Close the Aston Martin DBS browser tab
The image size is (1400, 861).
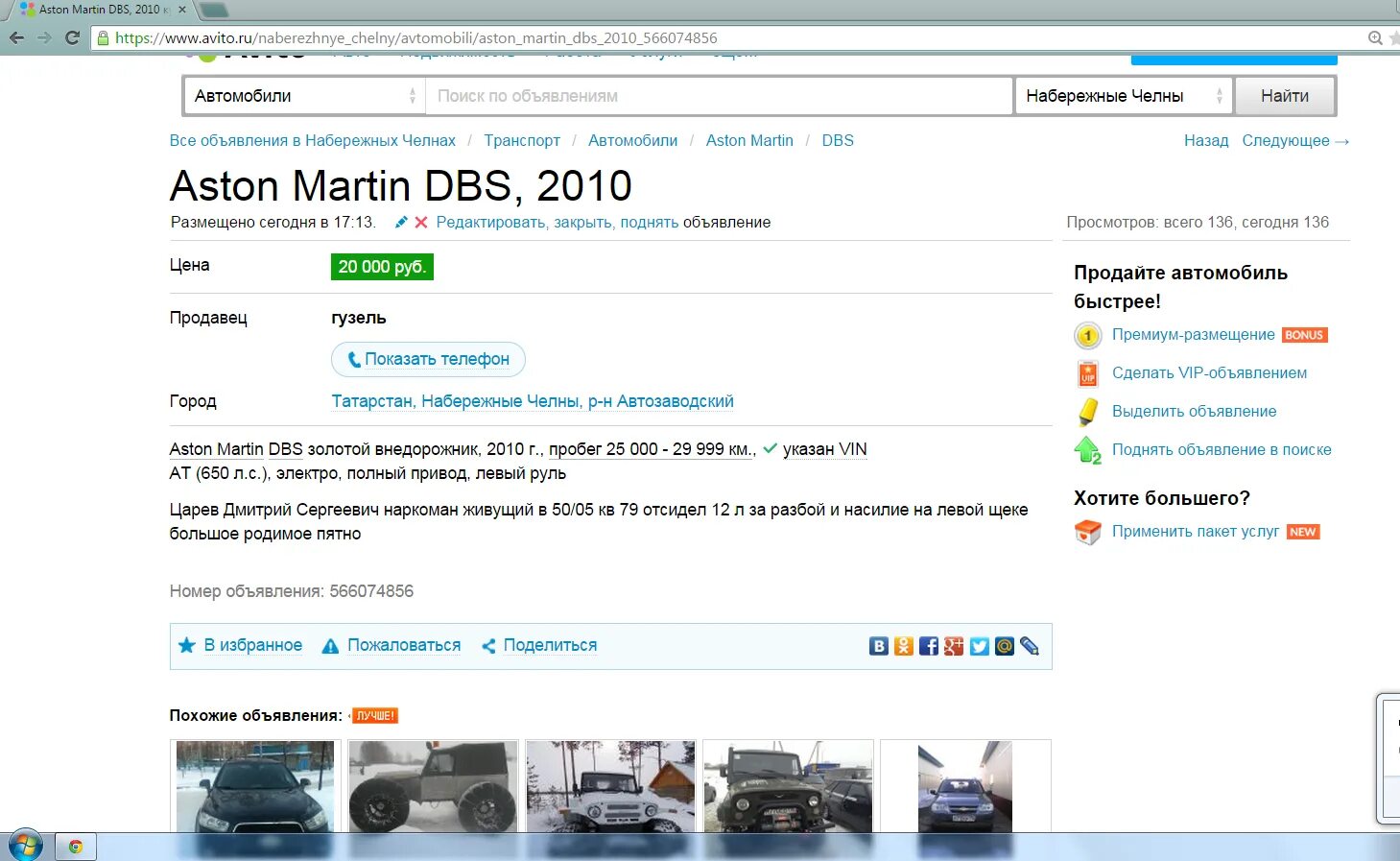(x=182, y=10)
